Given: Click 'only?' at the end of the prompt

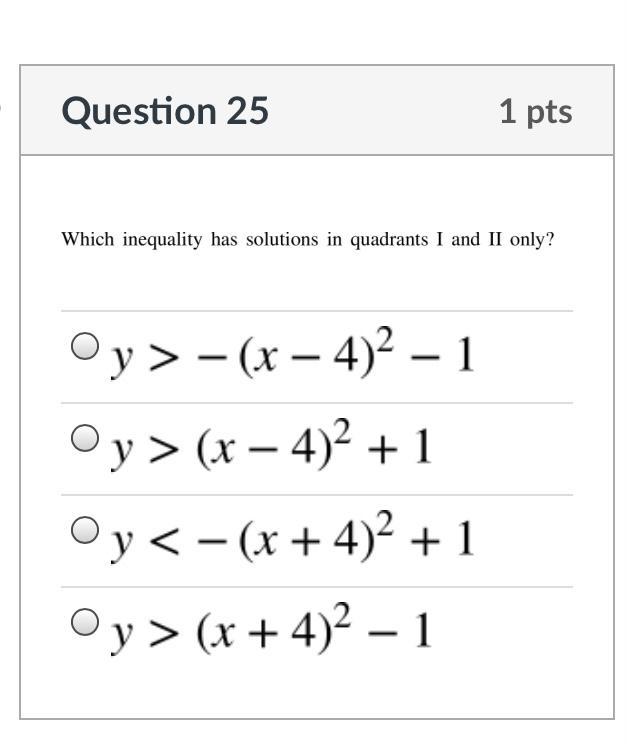Looking at the screenshot, I should 532,240.
